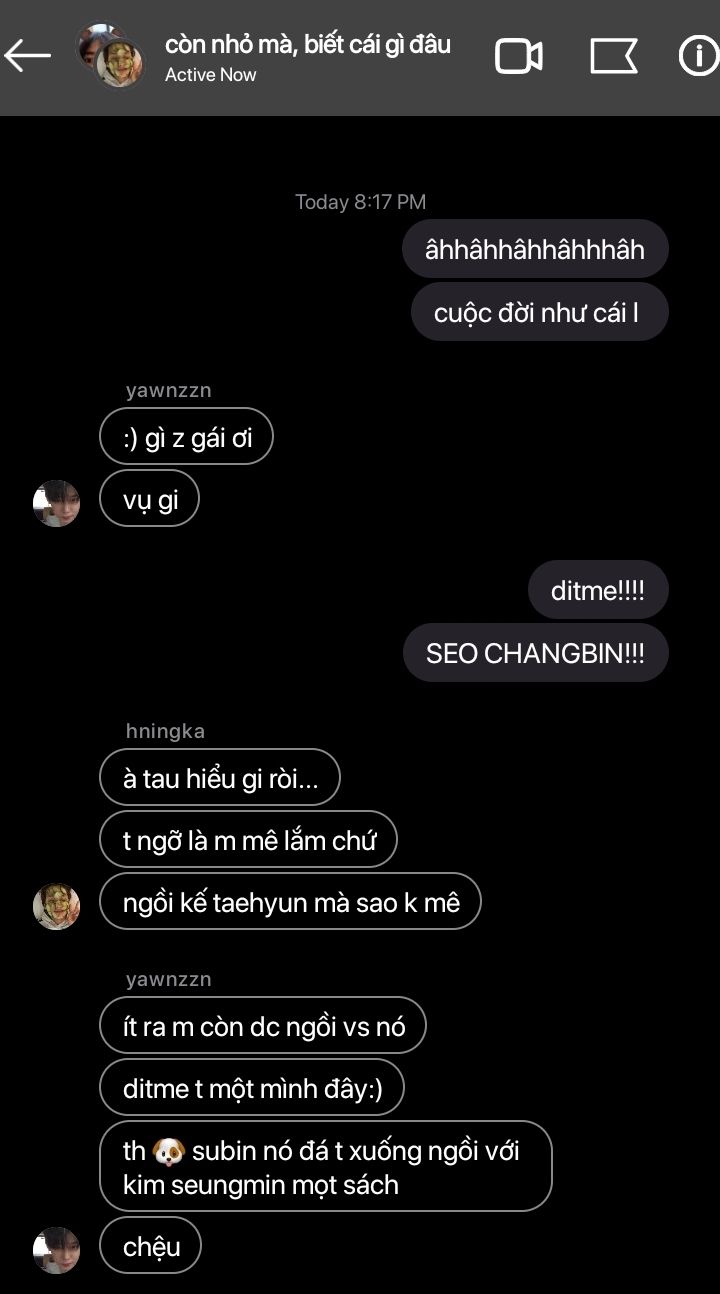Go back using the arrow icon
Viewport: 720px width, 1294px height.
pyautogui.click(x=28, y=57)
